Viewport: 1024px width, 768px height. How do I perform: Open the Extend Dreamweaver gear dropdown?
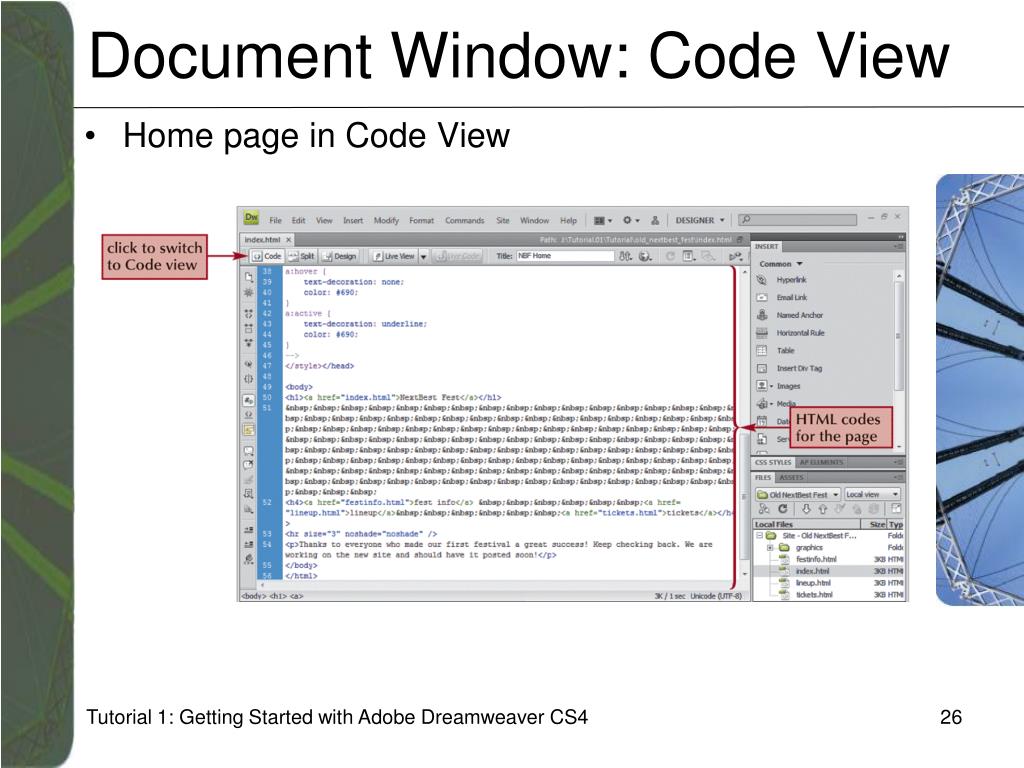630,221
